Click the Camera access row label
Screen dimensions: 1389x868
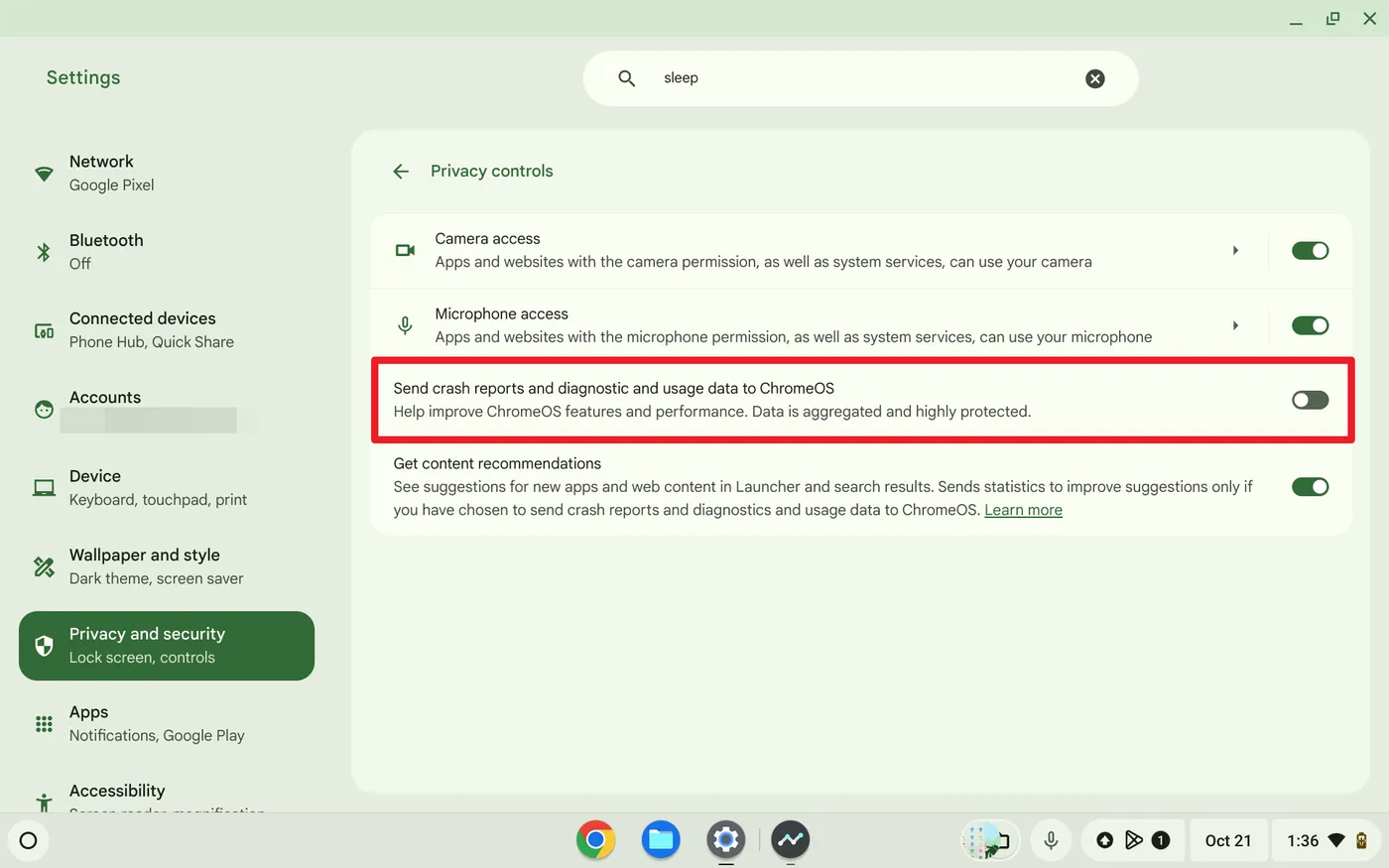point(487,238)
